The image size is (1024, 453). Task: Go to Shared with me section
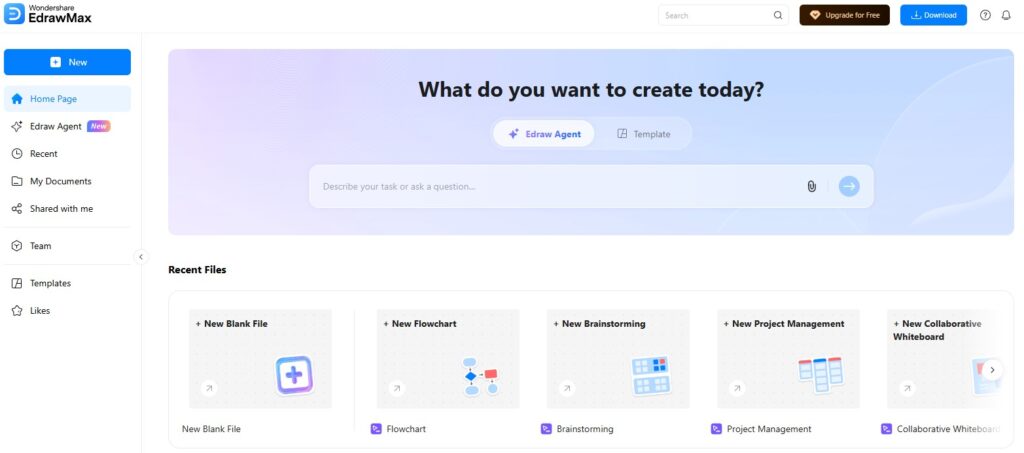click(61, 209)
